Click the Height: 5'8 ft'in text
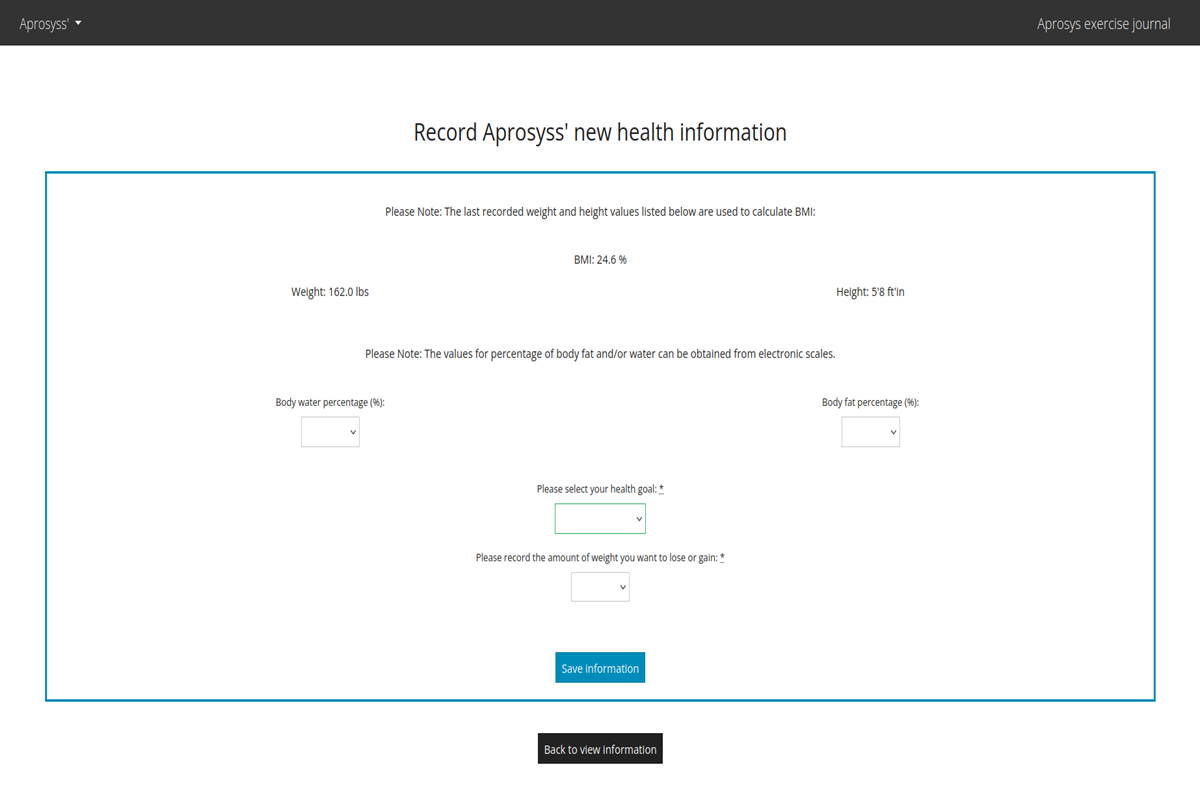Screen dimensions: 1200x800 870,292
